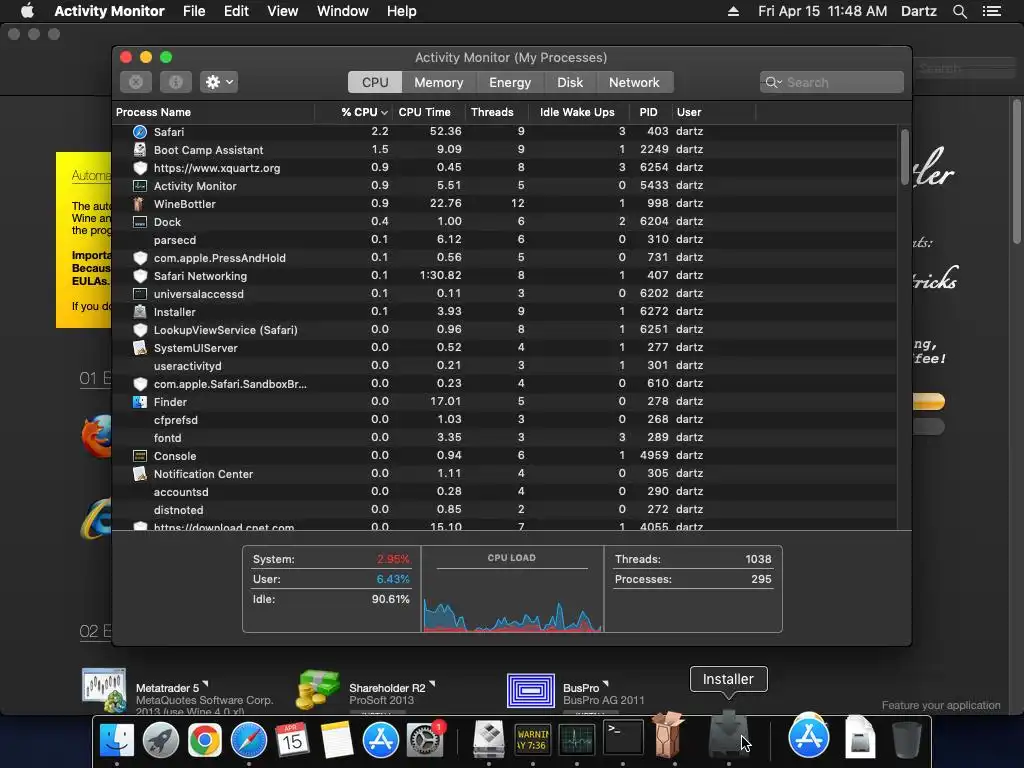Open the Notification Center list icon in menu bar
The height and width of the screenshot is (768, 1024).
point(991,11)
